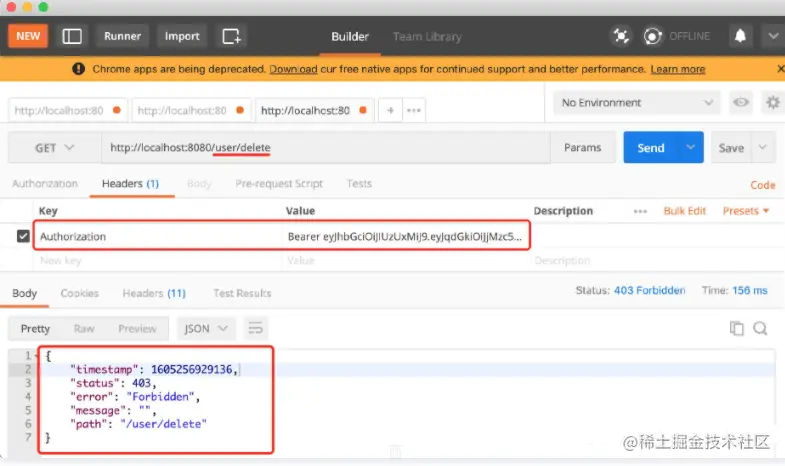Click the empty header Value field

tap(406, 260)
